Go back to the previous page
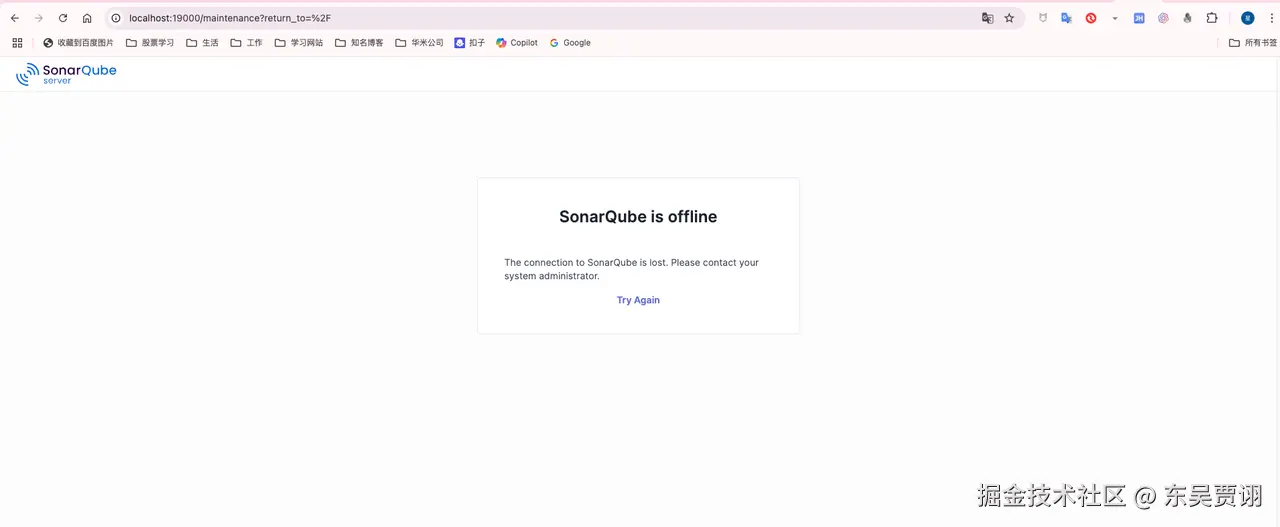Screen dimensions: 1280x527 (x=15, y=18)
